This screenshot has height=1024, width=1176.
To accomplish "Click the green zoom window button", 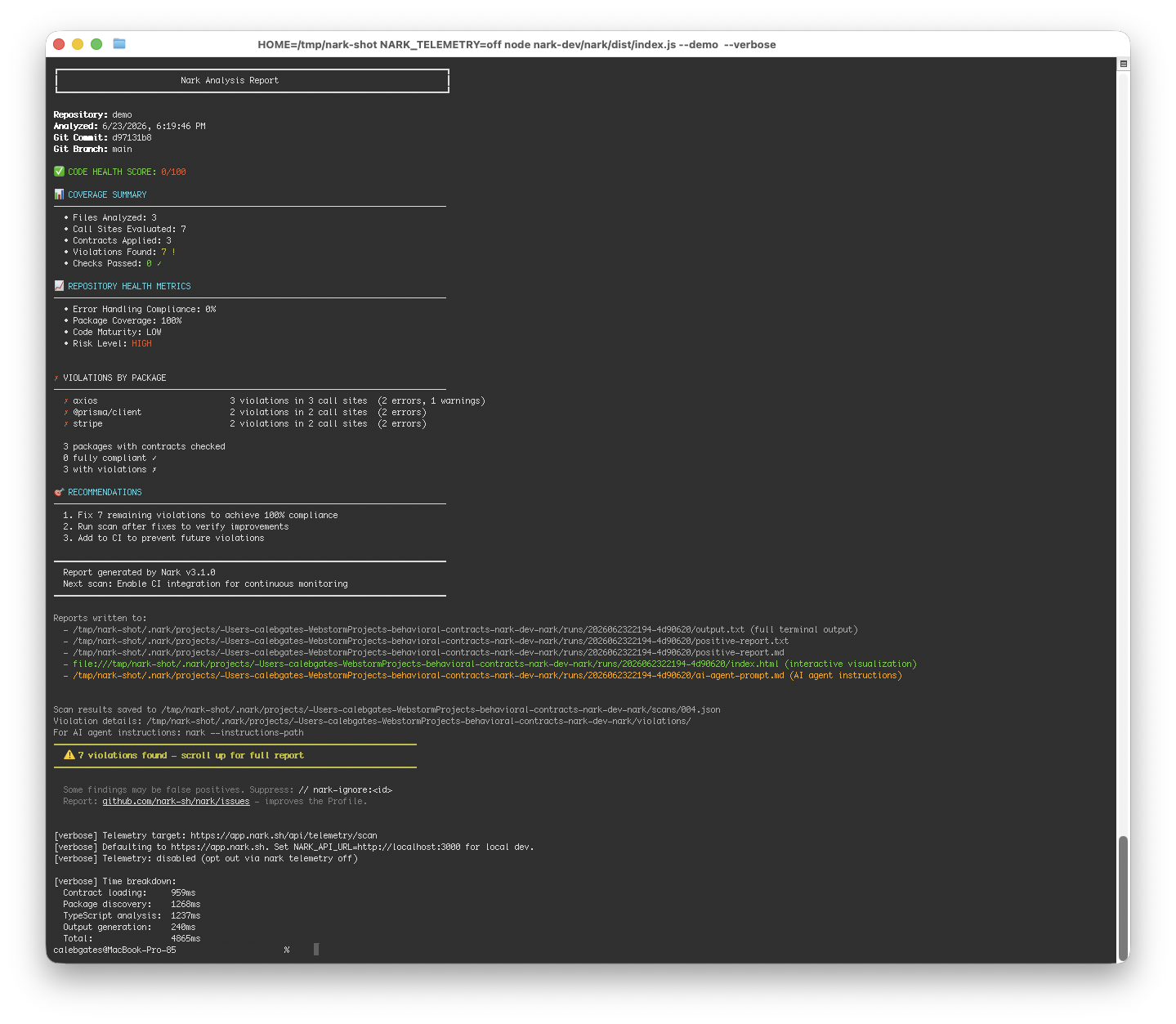I will (96, 44).
